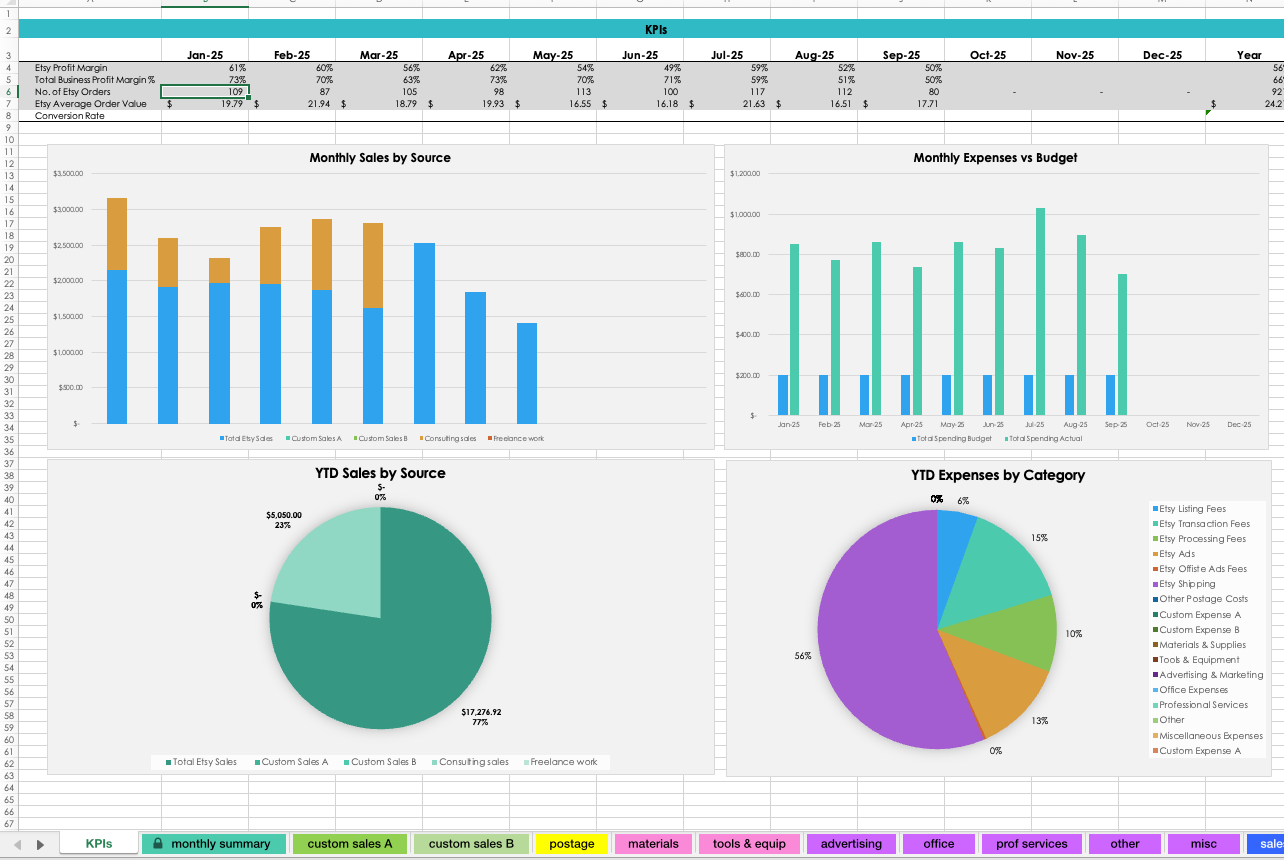Select the advertising sheet tab
The height and width of the screenshot is (860, 1284).
point(851,843)
